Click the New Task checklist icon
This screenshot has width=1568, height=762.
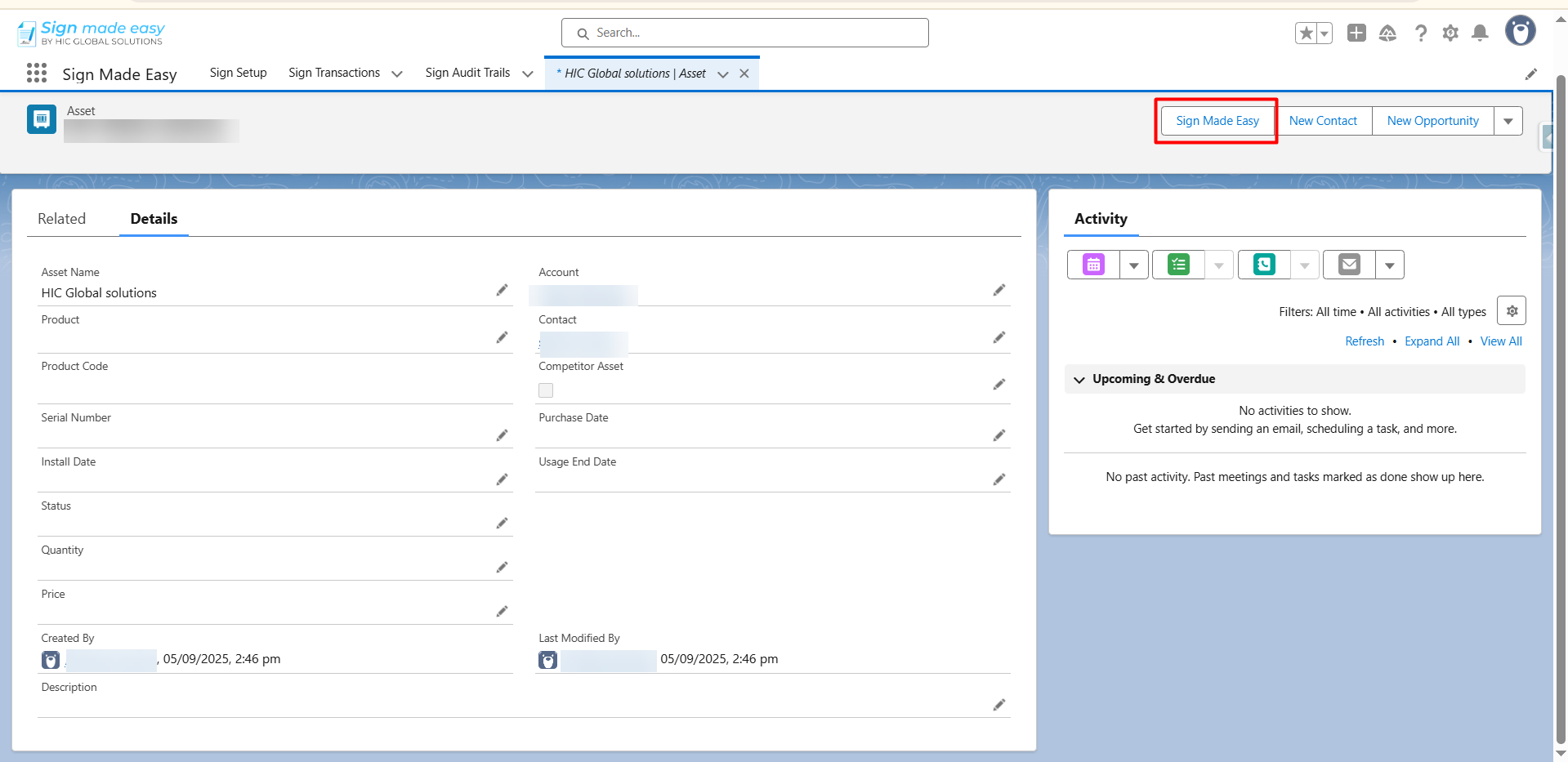(1178, 265)
